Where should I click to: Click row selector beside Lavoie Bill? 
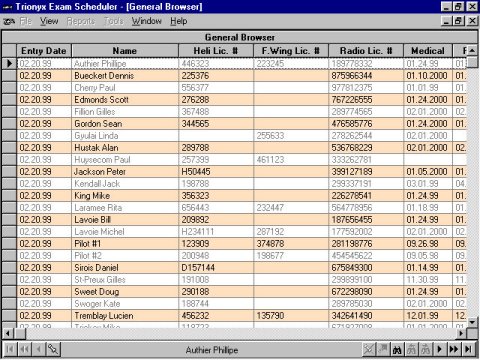(x=9, y=220)
